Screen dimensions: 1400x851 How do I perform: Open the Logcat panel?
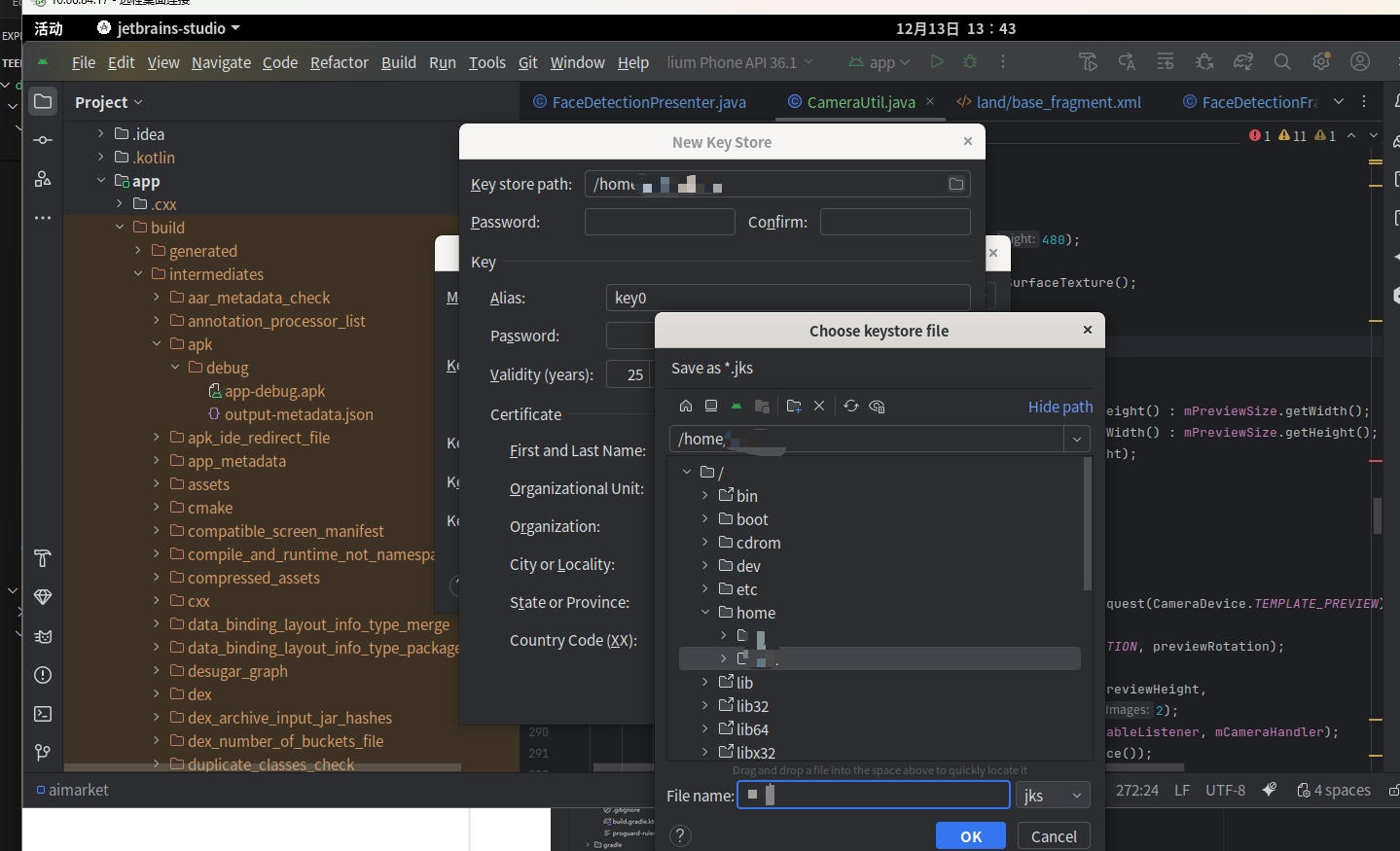point(43,637)
